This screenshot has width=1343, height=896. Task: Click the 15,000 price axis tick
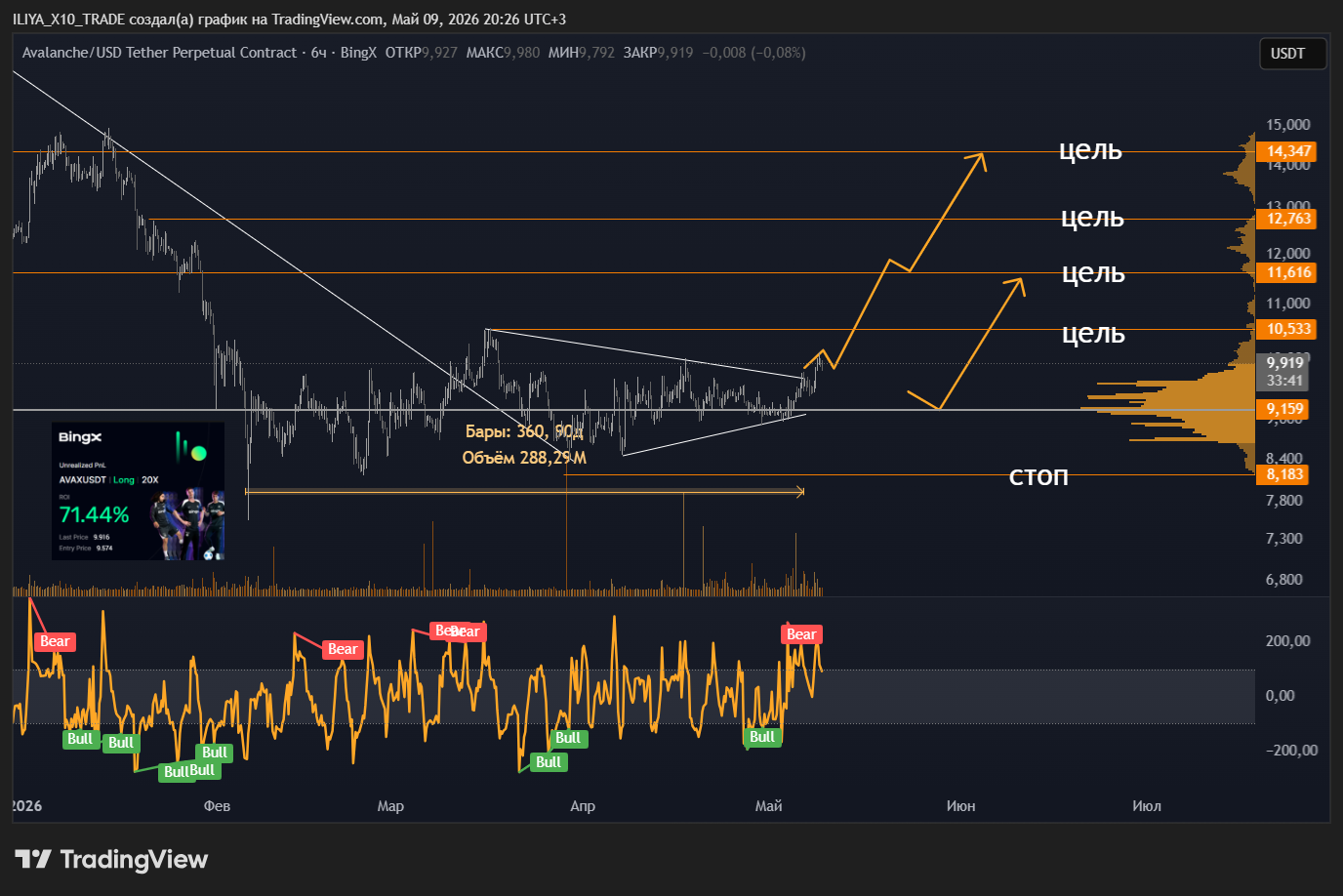tap(1287, 125)
